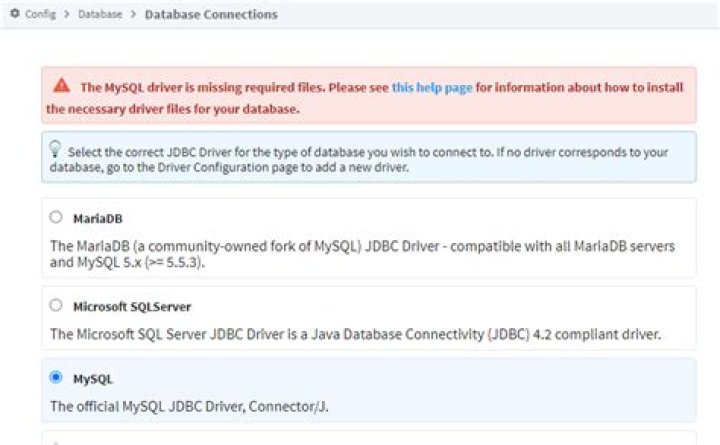Select the MariaDB radio button
Image resolution: width=720 pixels, height=445 pixels.
point(56,217)
